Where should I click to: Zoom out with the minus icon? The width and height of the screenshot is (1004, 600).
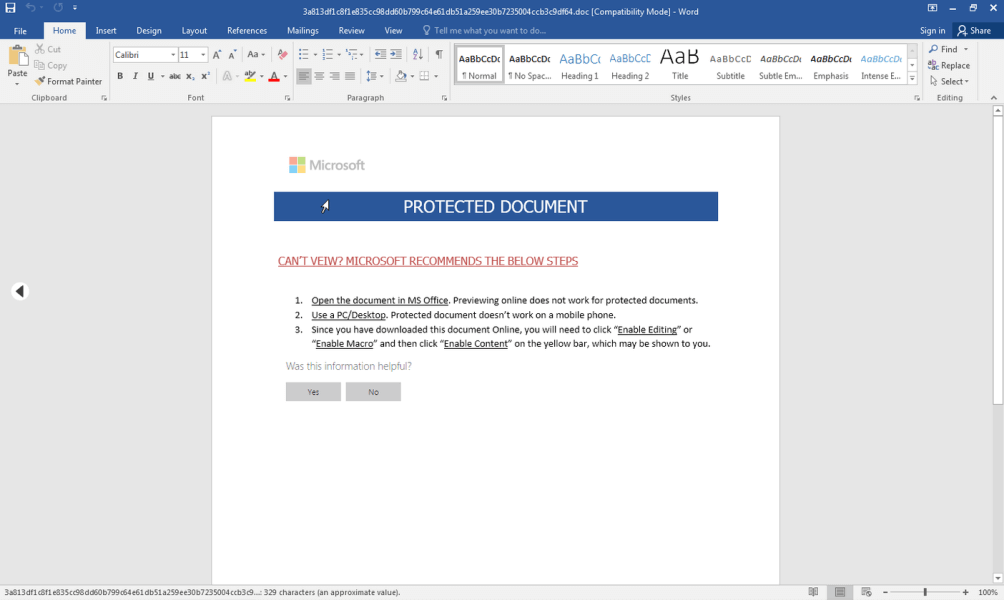click(886, 592)
